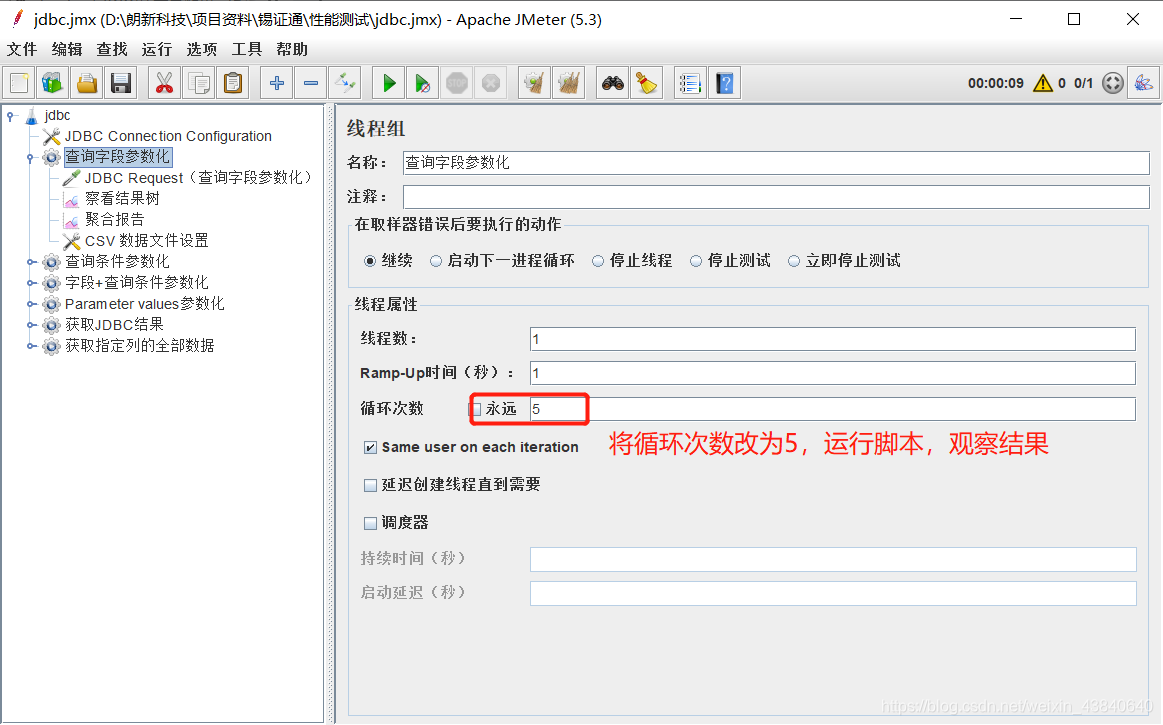
Task: Click the Open file folder icon
Action: 87,83
